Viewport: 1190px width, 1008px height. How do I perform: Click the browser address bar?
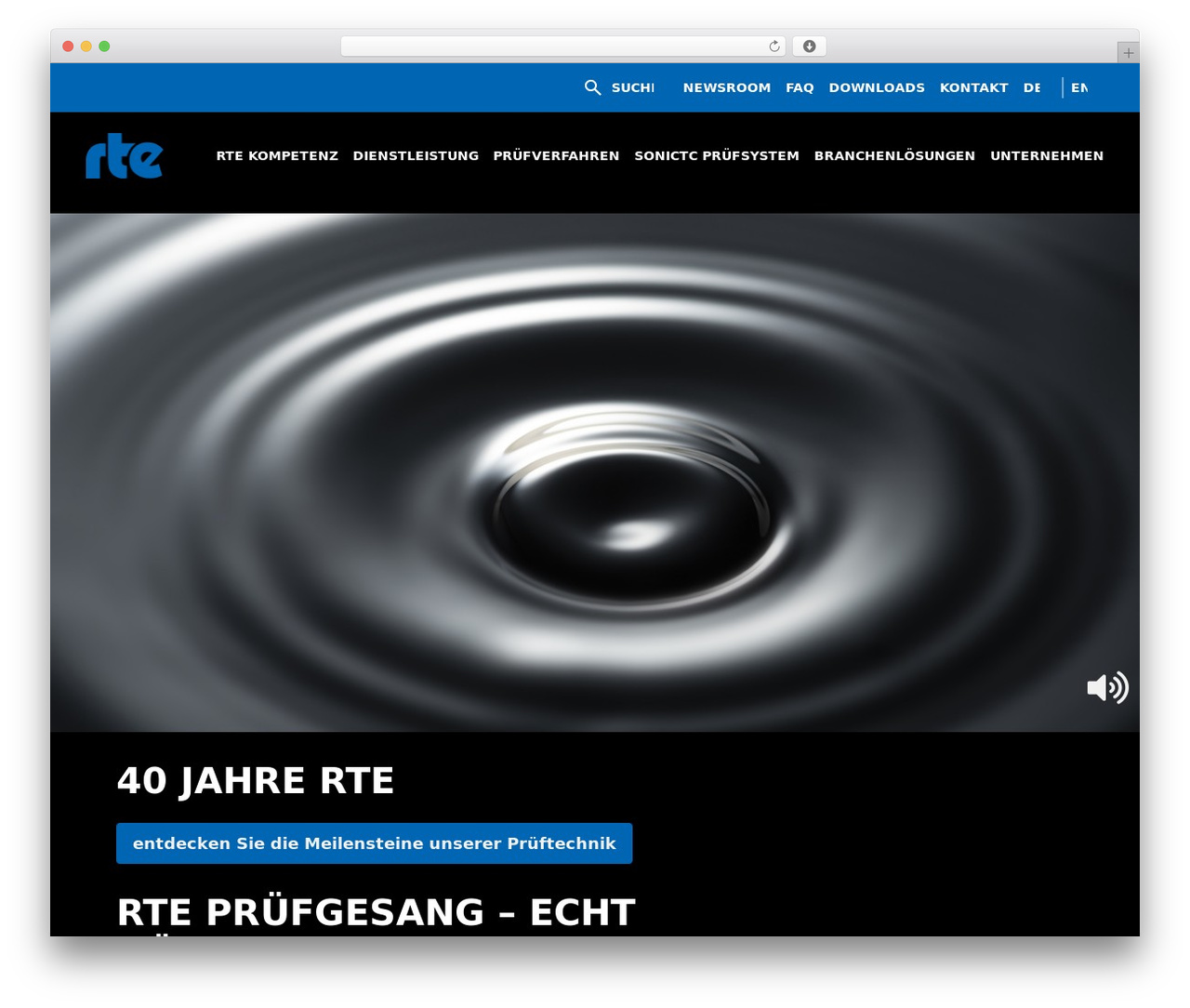(x=562, y=46)
